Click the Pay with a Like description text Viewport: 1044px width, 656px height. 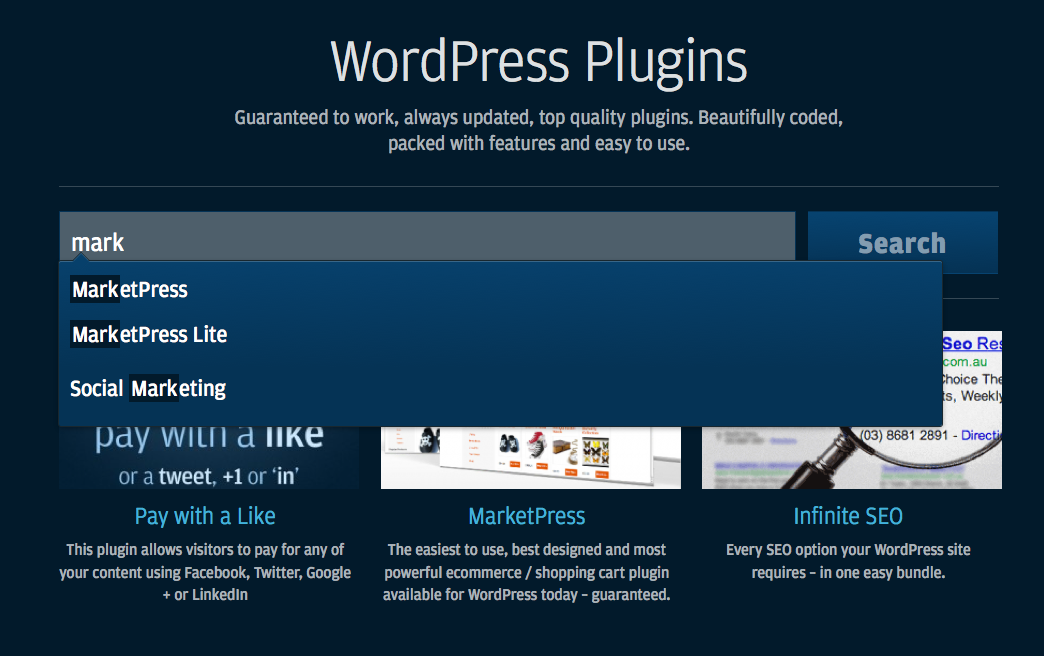point(208,572)
